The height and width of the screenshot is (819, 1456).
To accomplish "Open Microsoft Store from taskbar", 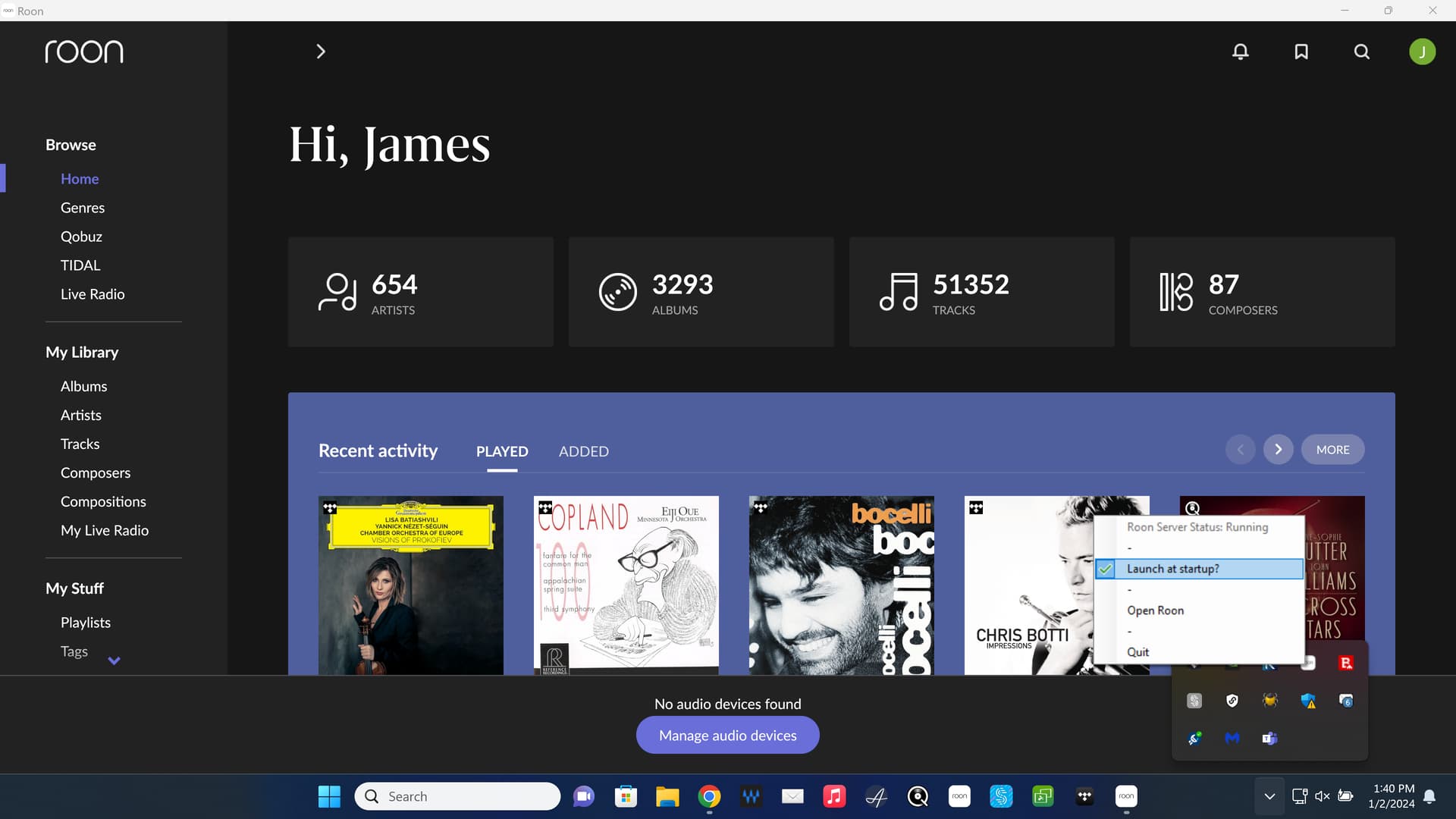I will tap(626, 796).
